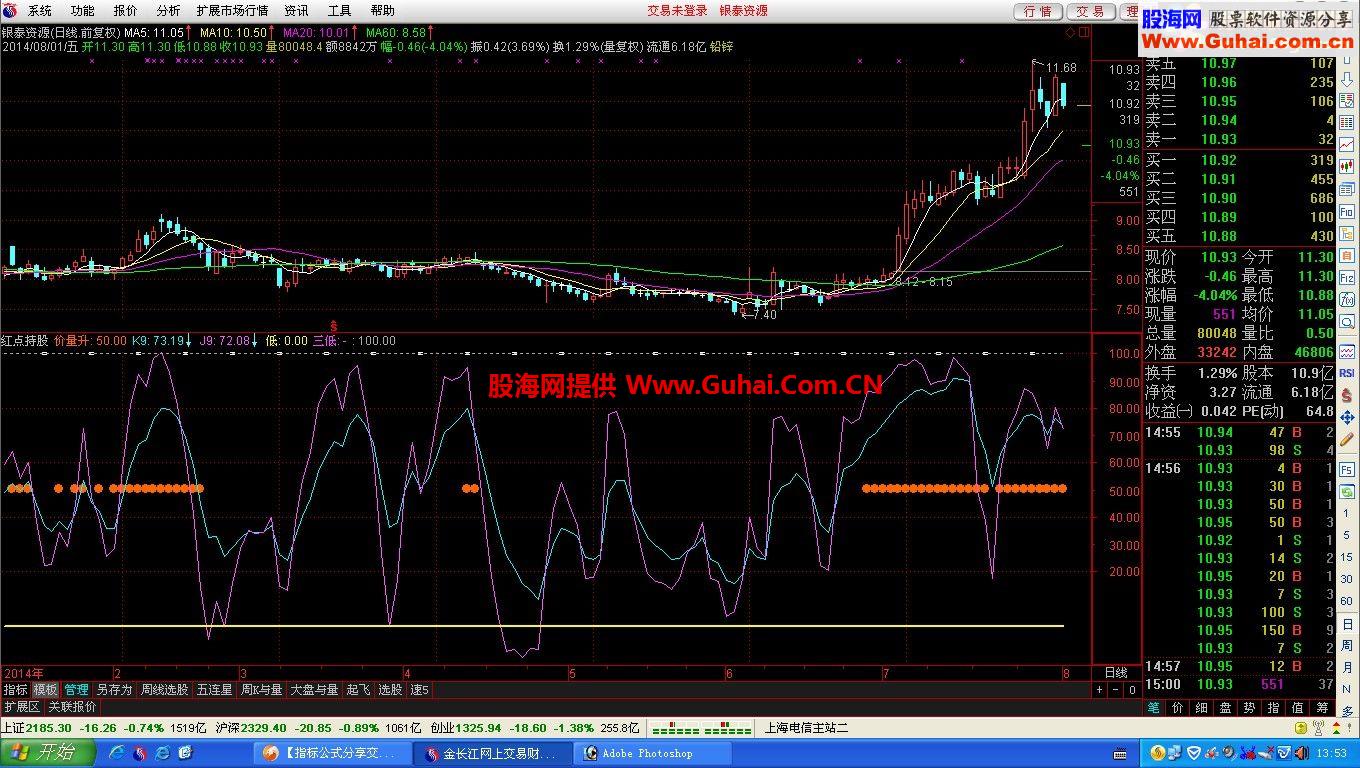
Task: Click the 另存为 template button
Action: pyautogui.click(x=114, y=690)
